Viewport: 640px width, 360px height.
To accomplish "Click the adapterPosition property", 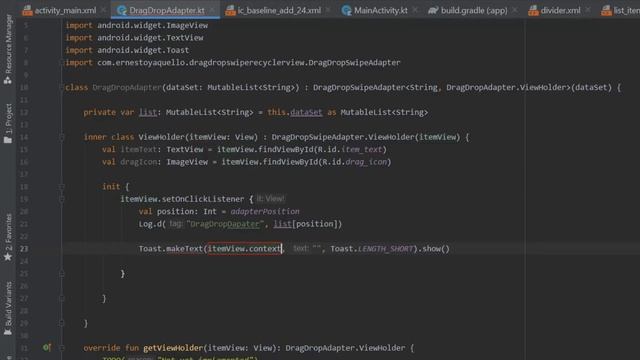I will (x=265, y=211).
